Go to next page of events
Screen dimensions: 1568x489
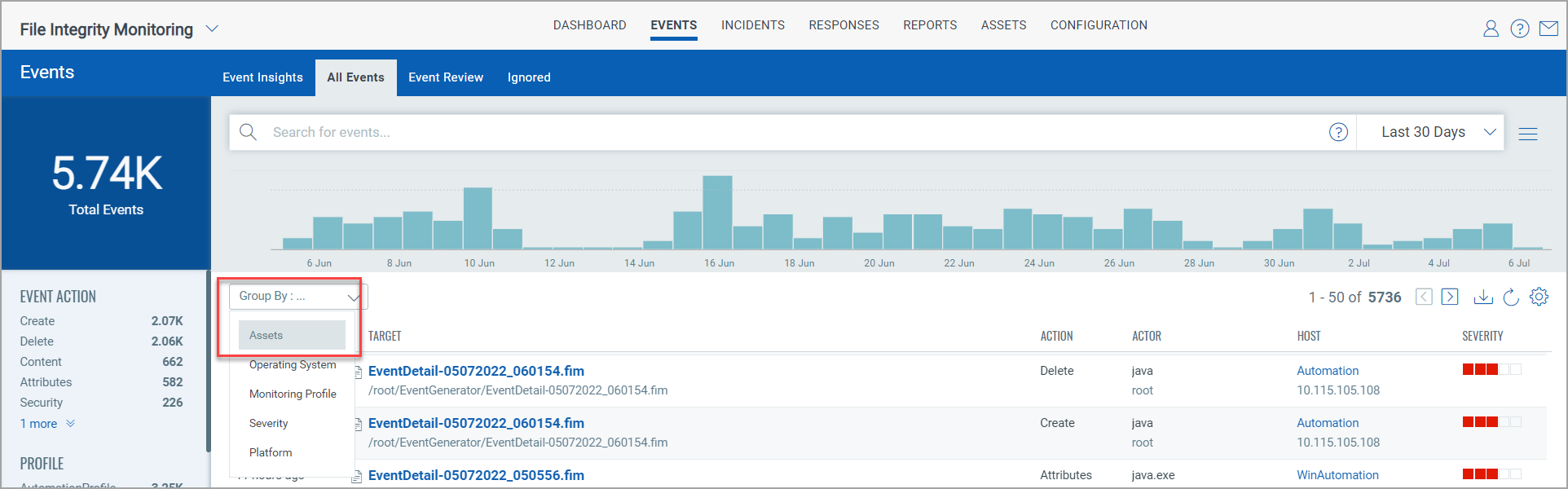pyautogui.click(x=1450, y=297)
